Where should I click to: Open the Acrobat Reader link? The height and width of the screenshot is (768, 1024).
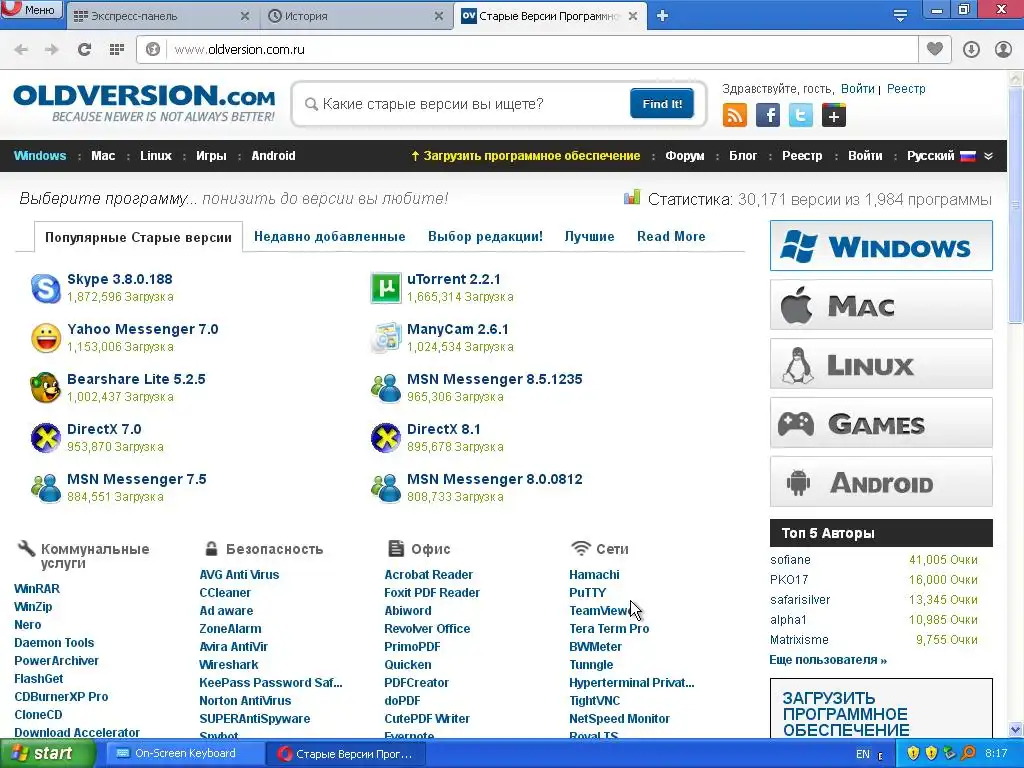point(428,575)
